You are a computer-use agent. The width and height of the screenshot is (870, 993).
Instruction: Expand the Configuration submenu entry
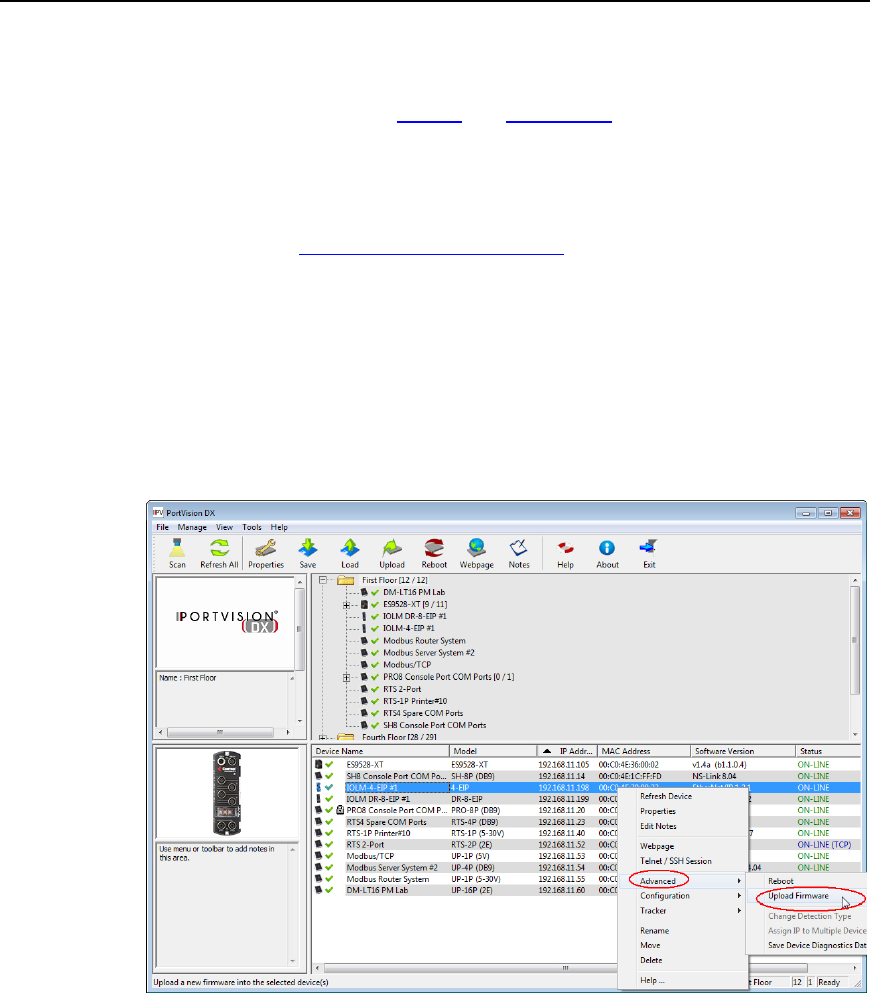(683, 895)
